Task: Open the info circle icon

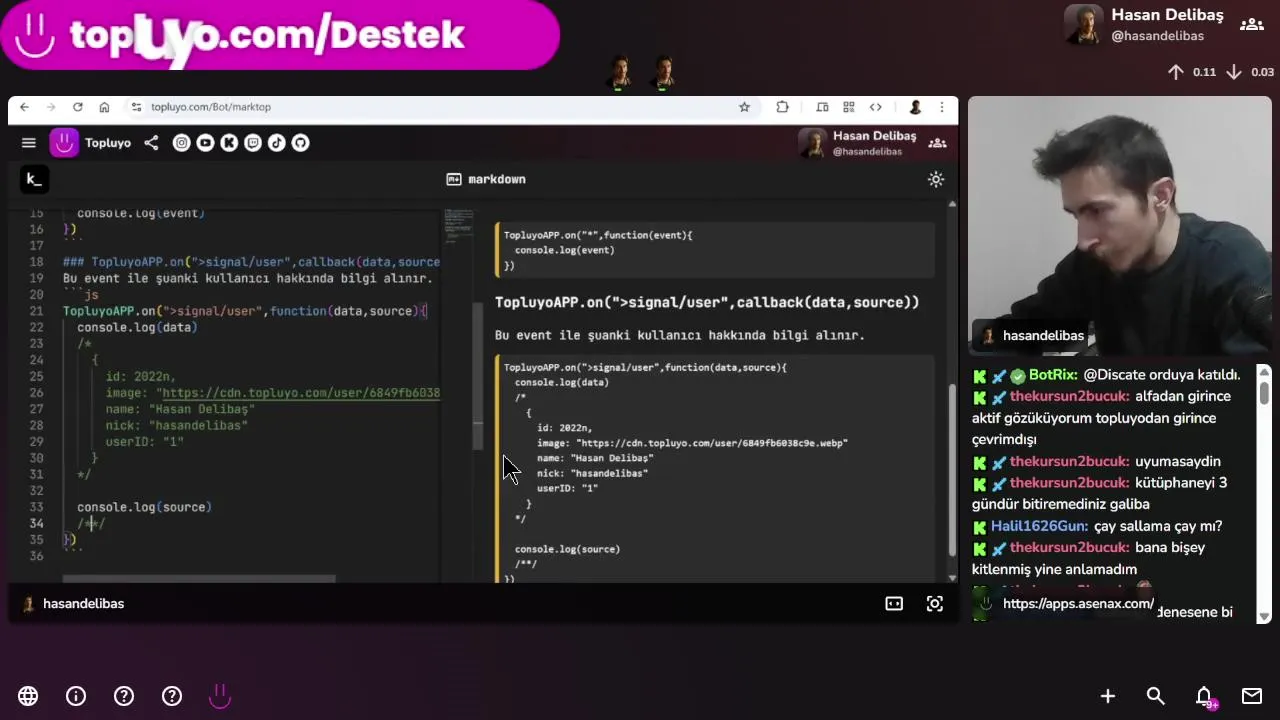Action: [76, 696]
